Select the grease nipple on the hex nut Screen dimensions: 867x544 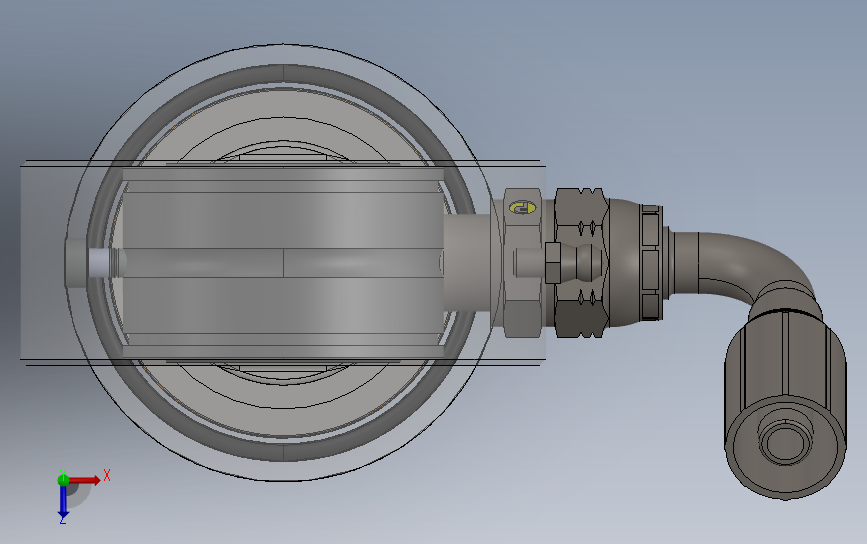tap(575, 262)
